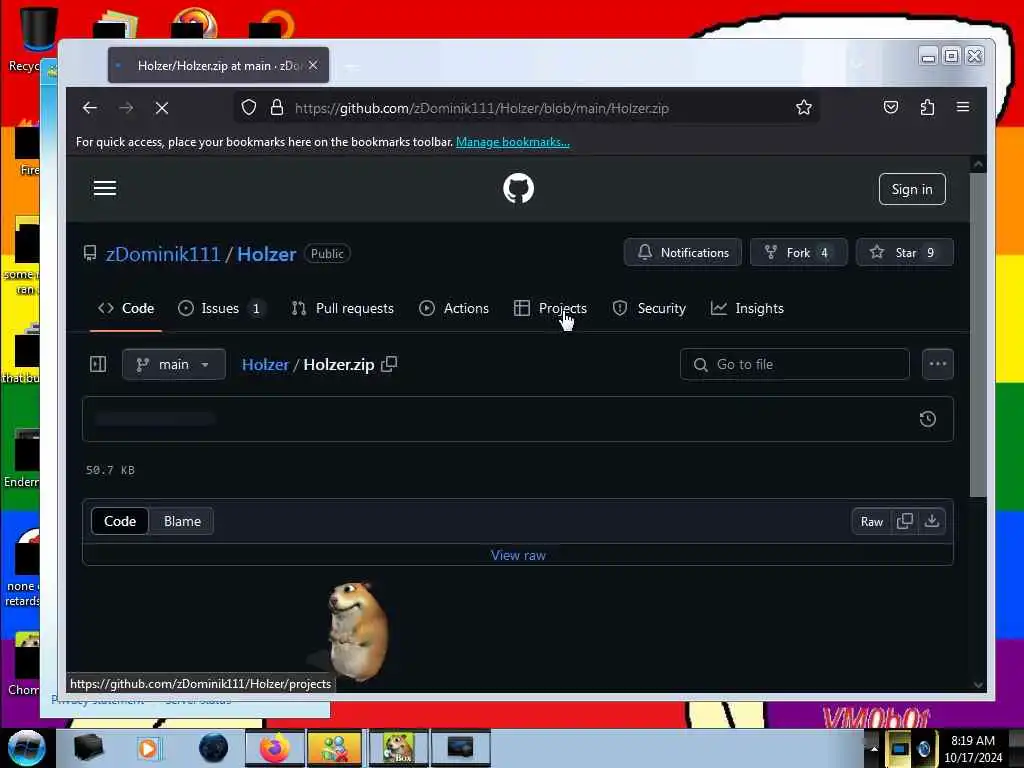Screen dimensions: 1024x768
Task: Open the Issues tab
Action: click(x=221, y=308)
